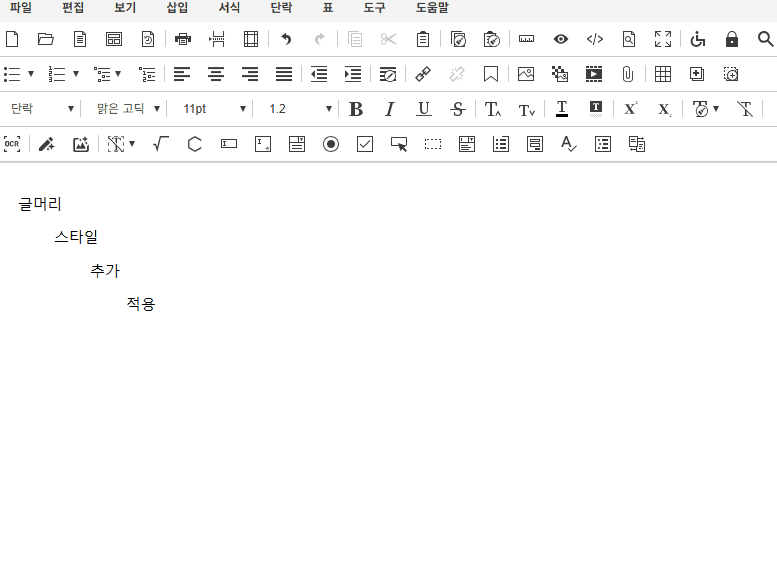Click the undo arrow icon
Screen dimensions: 777x588
(x=286, y=40)
